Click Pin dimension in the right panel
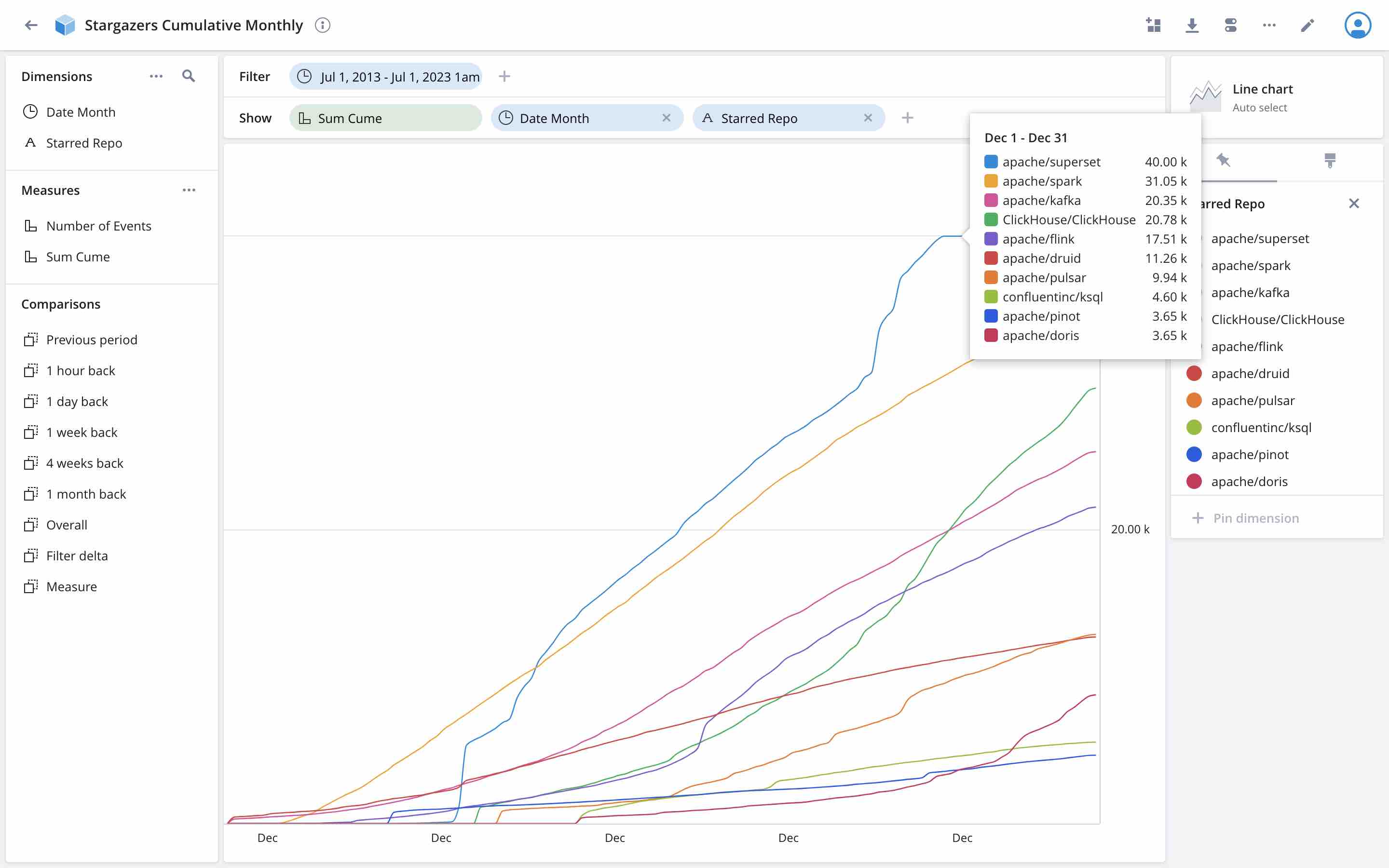This screenshot has width=1389, height=868. click(x=1247, y=517)
